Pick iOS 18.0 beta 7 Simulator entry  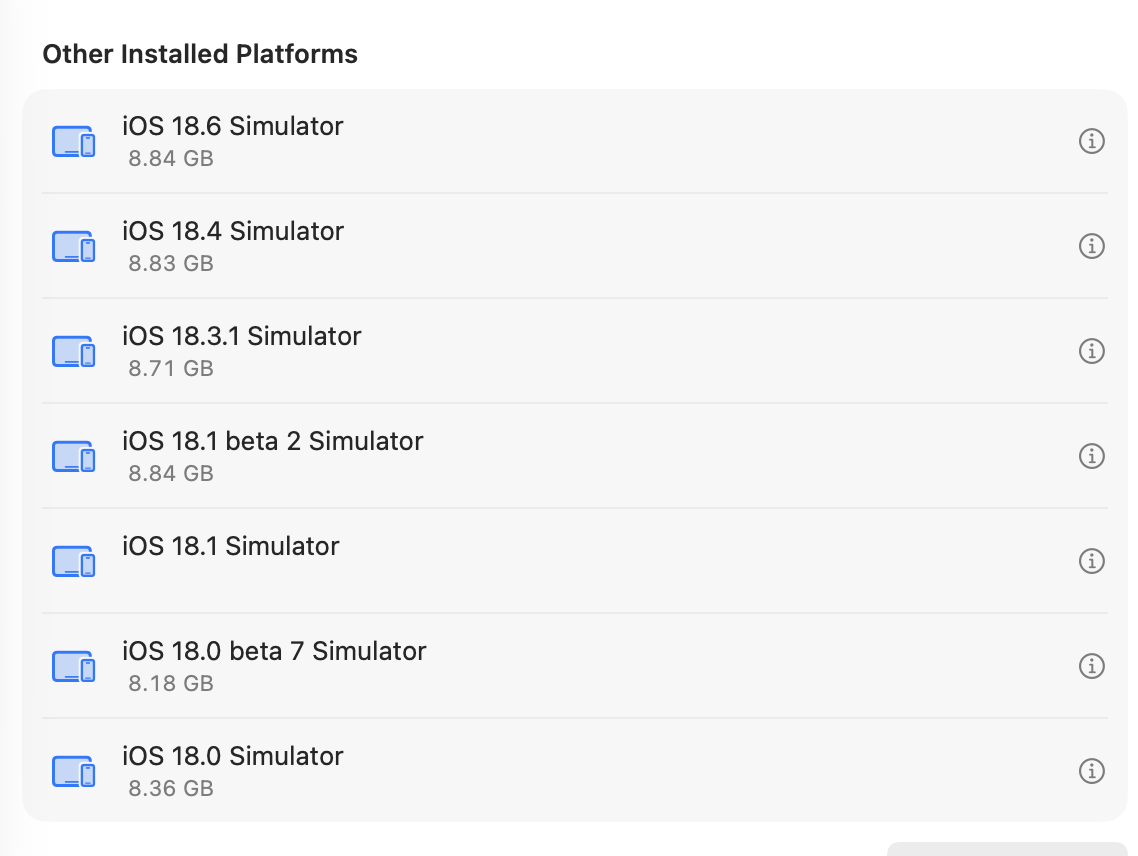[x=274, y=652]
